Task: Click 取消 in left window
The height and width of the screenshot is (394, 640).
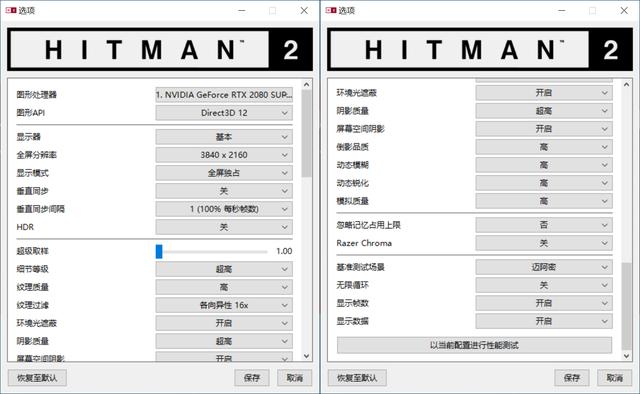Action: 295,378
